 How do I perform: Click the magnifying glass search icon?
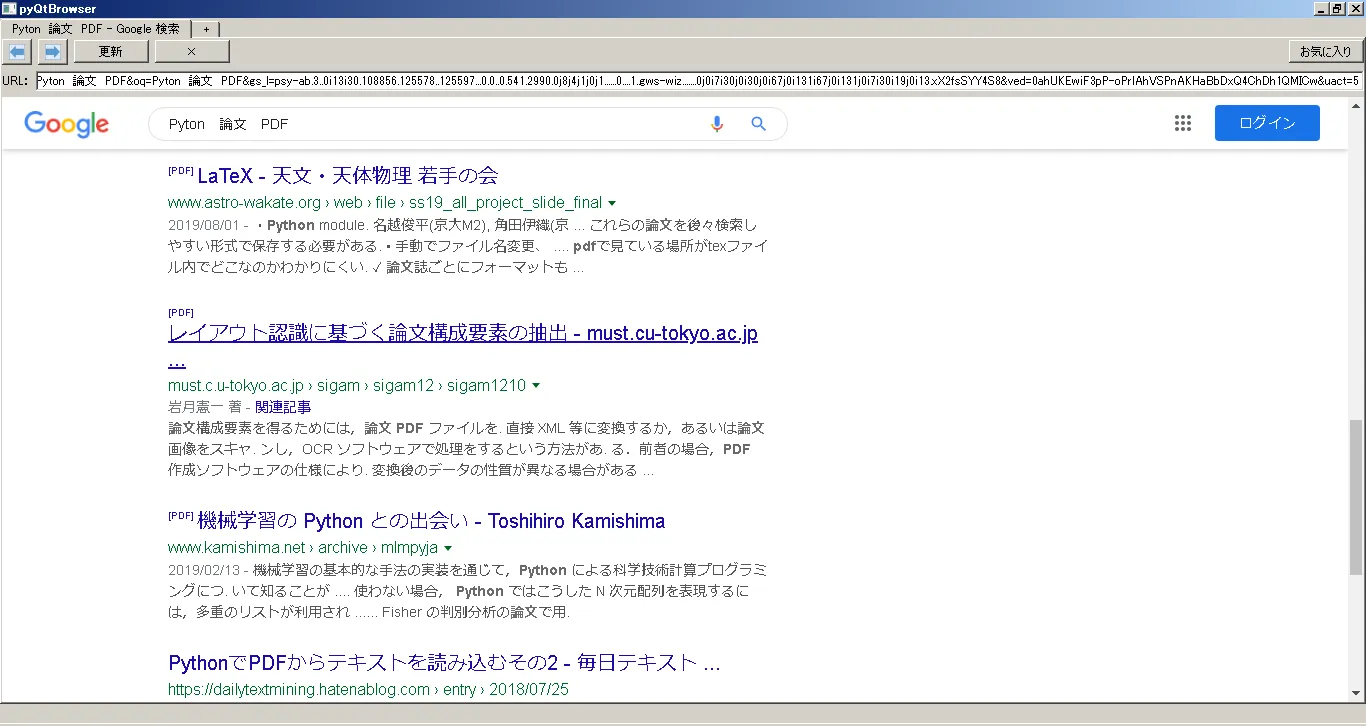pyautogui.click(x=758, y=124)
